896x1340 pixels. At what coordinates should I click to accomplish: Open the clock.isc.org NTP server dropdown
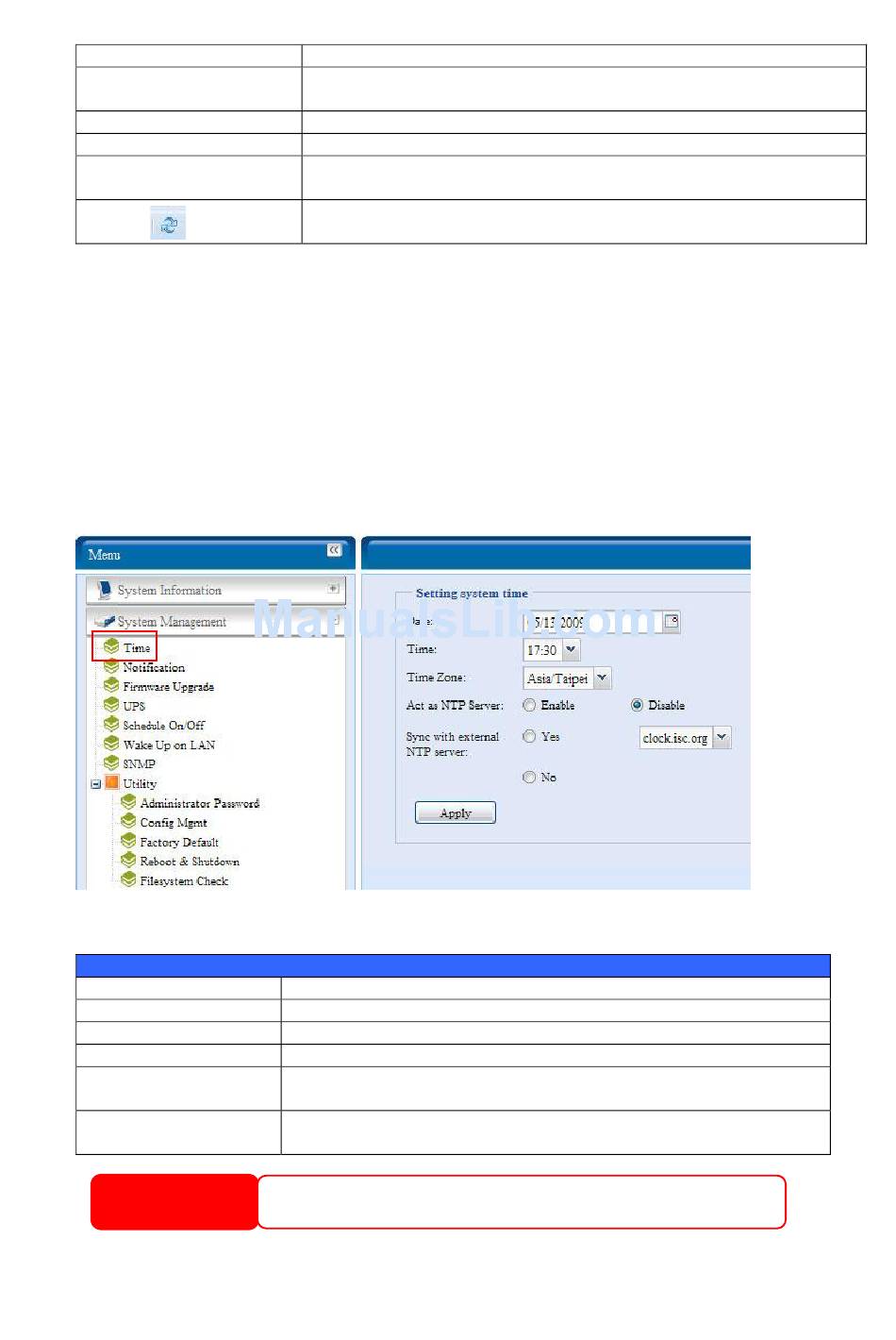(x=722, y=738)
